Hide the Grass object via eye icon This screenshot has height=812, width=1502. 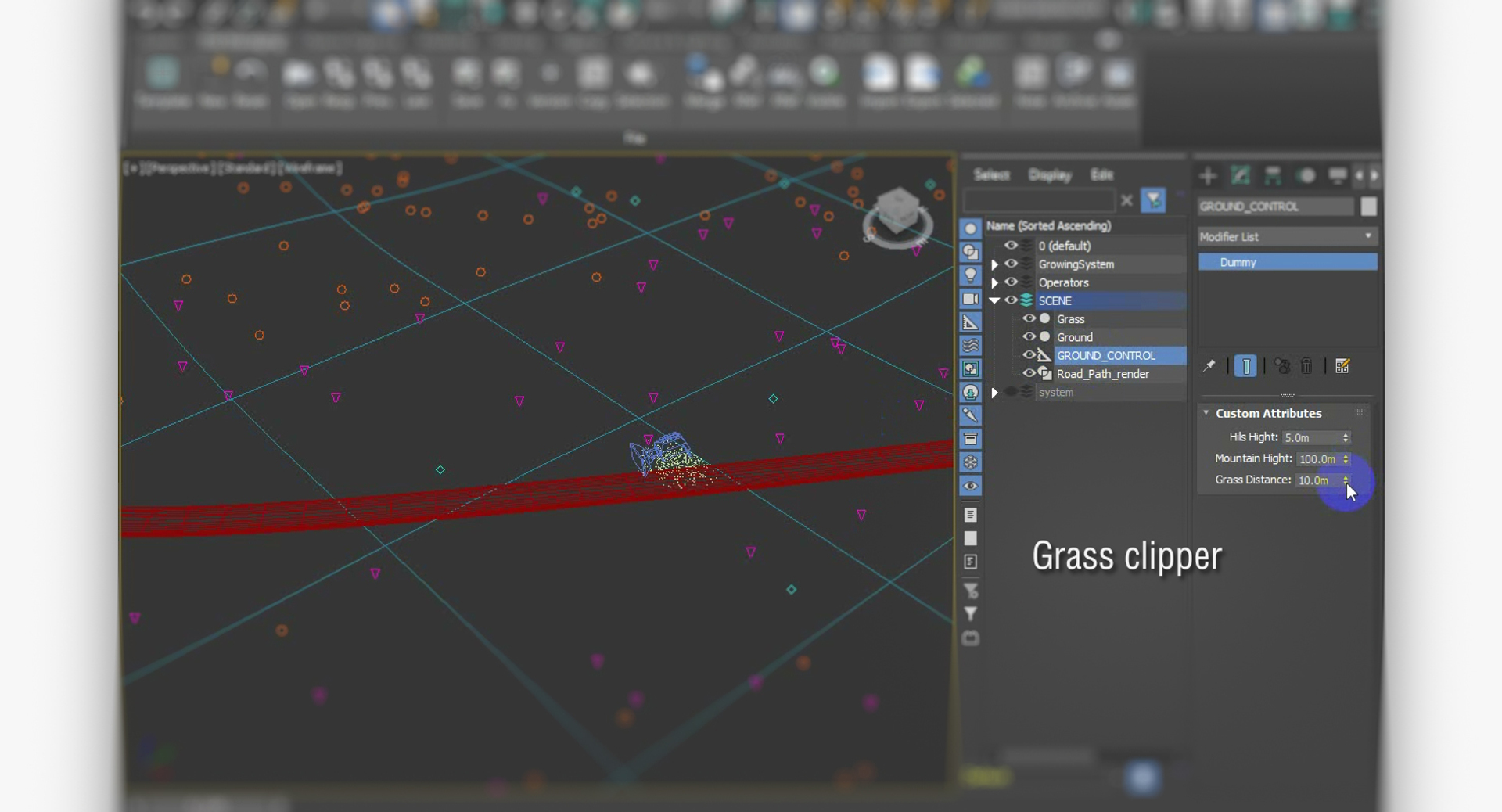1029,318
